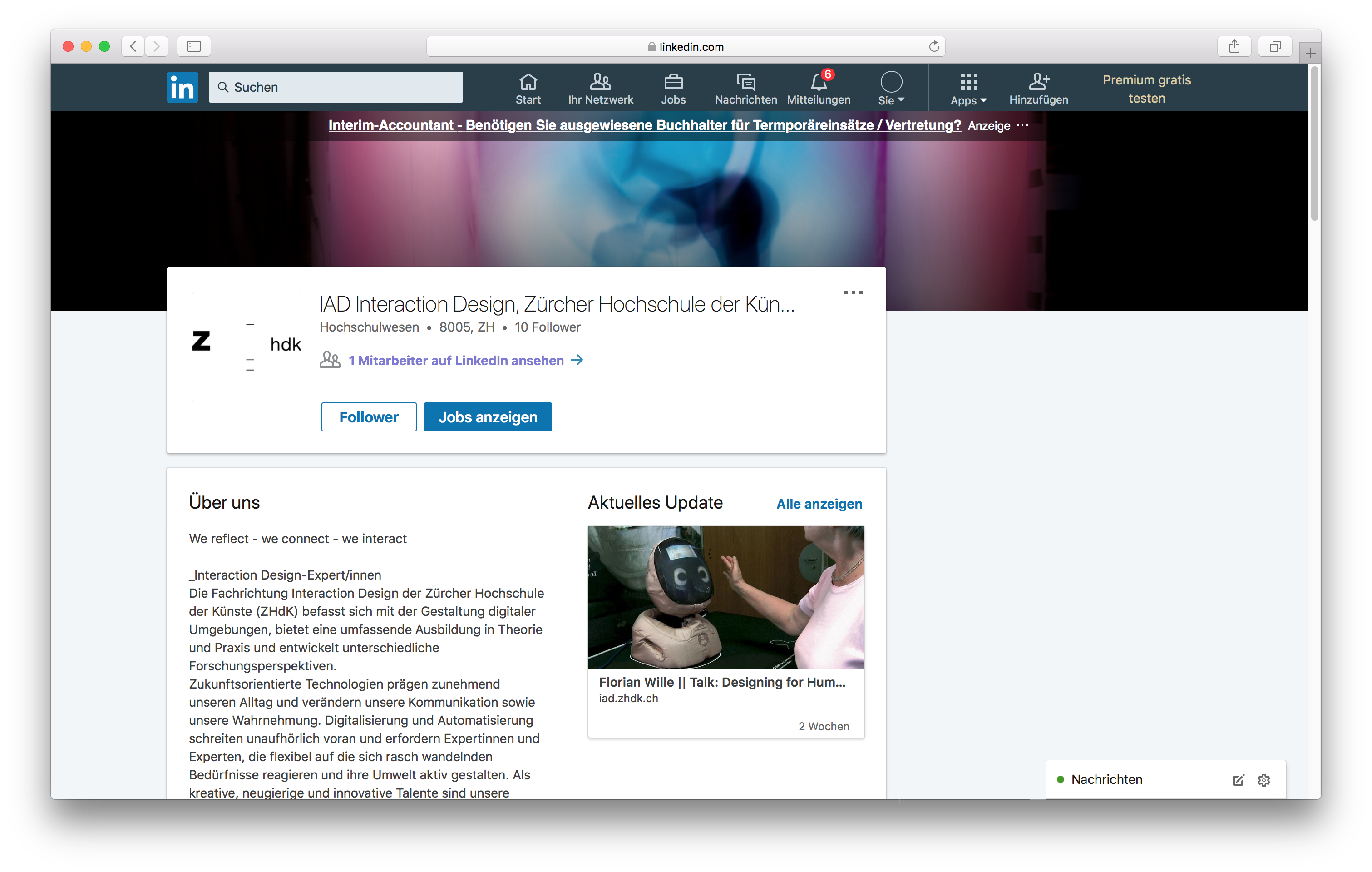This screenshot has height=872, width=1372.
Task: Expand the Nachrichten chat panel
Action: [1106, 779]
